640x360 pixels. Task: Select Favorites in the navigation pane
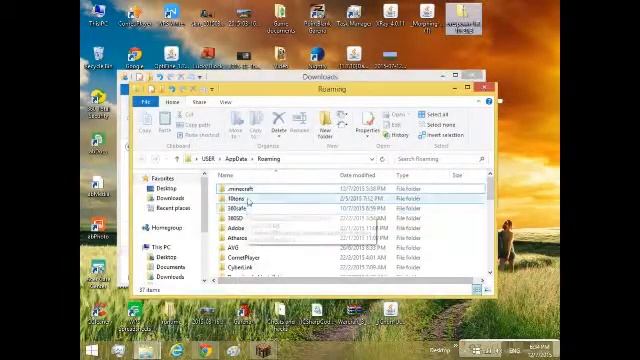162,178
